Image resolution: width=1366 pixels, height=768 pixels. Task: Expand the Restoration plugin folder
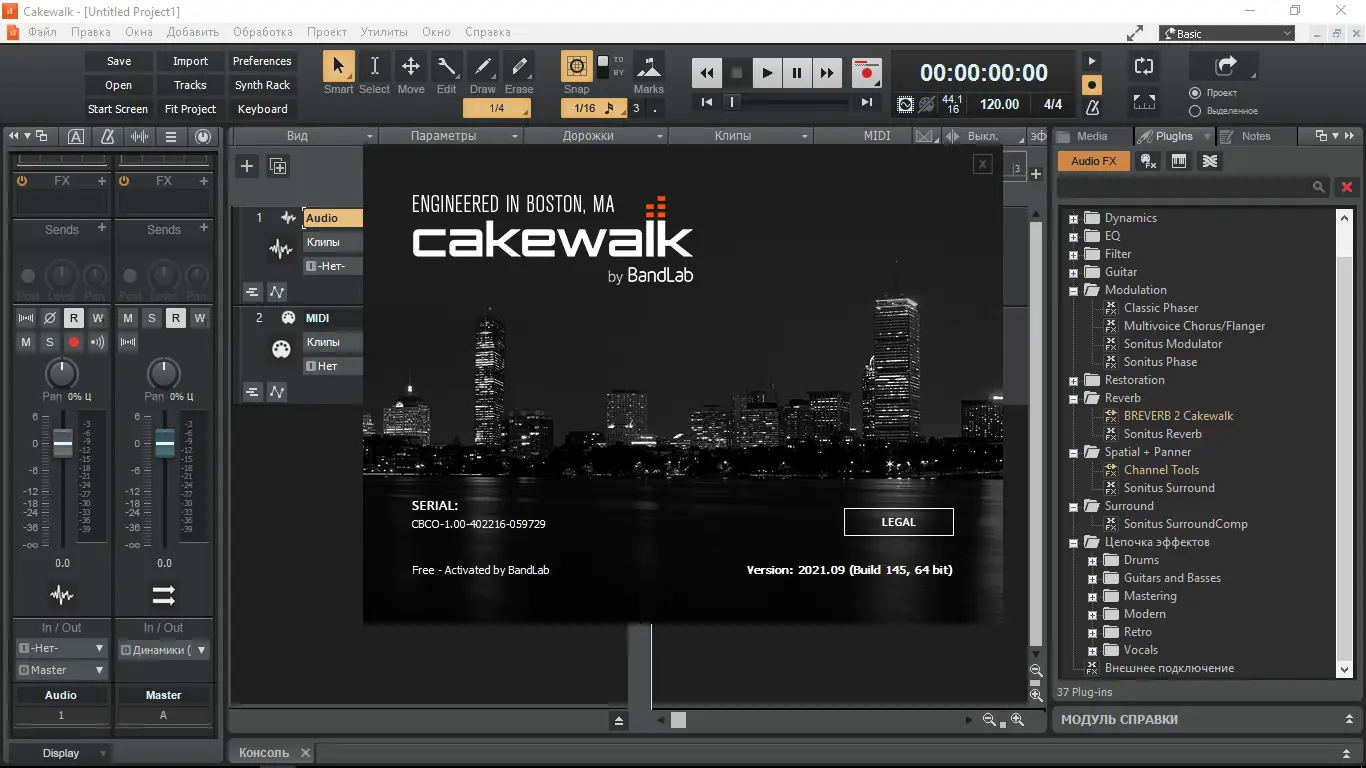click(1074, 380)
